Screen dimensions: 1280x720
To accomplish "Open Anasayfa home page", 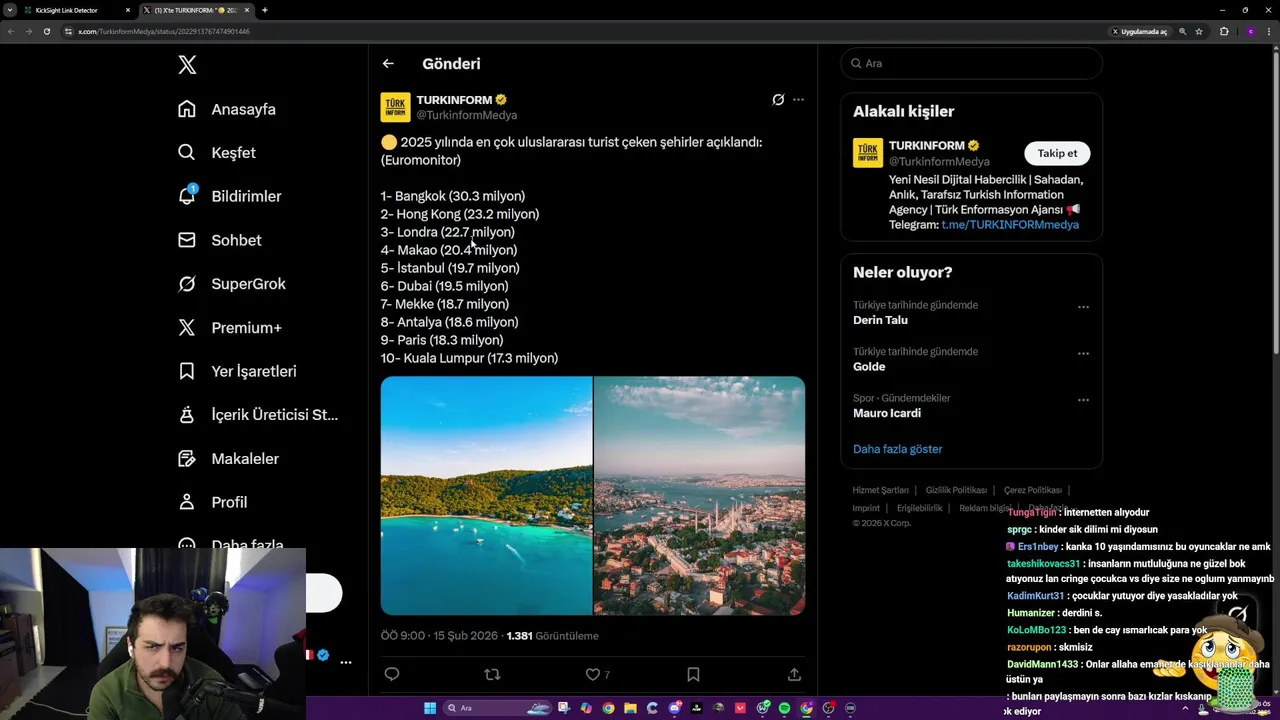I will point(227,109).
